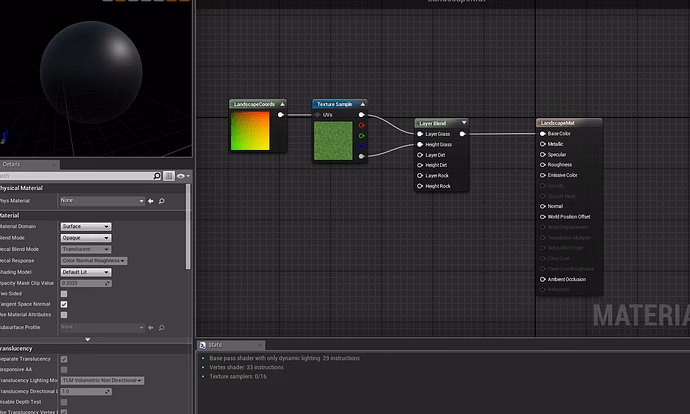Select the LandscapeCoords node title
690x414 pixels.
coord(254,104)
